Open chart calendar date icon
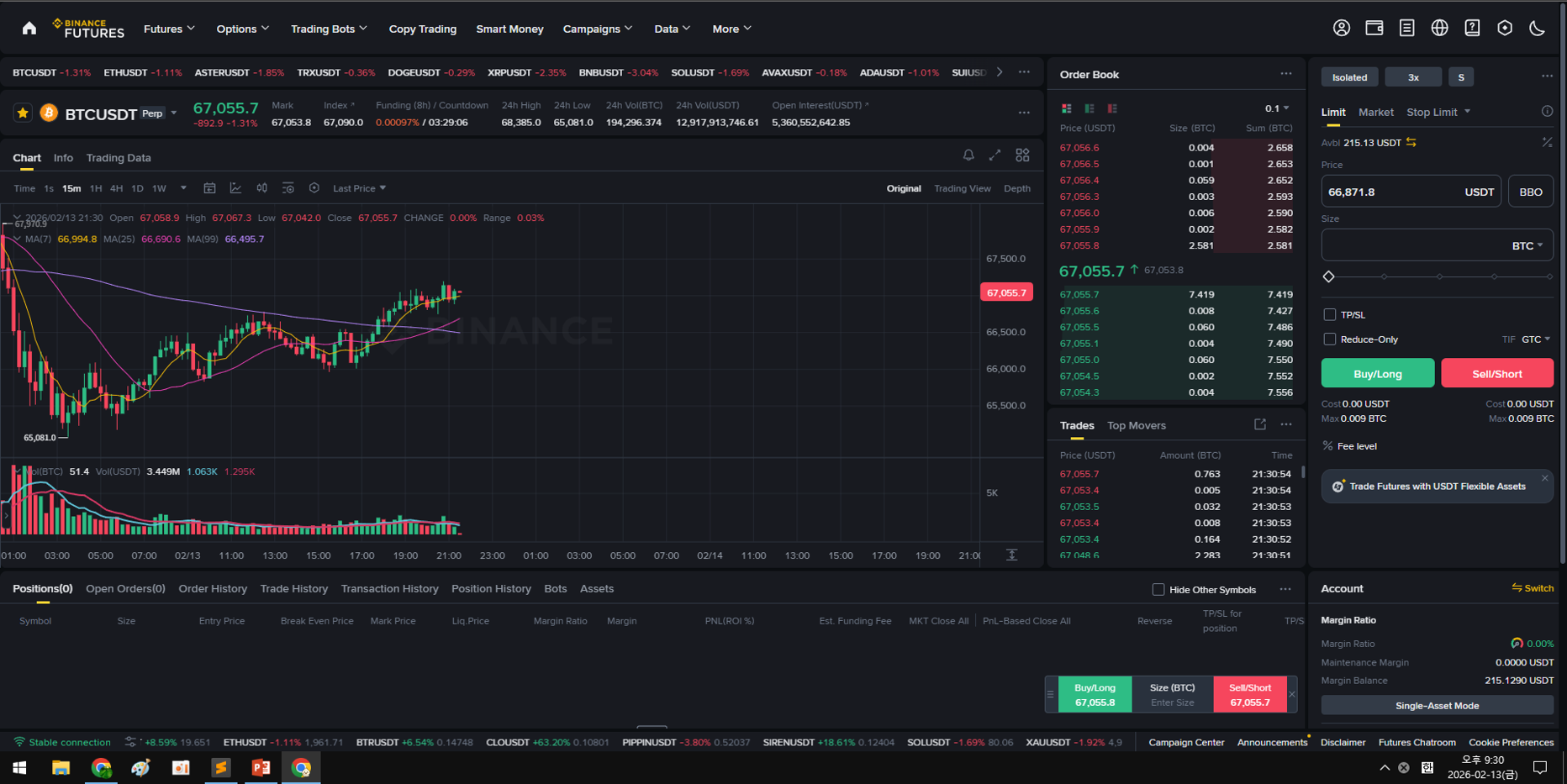1567x784 pixels. [209, 188]
